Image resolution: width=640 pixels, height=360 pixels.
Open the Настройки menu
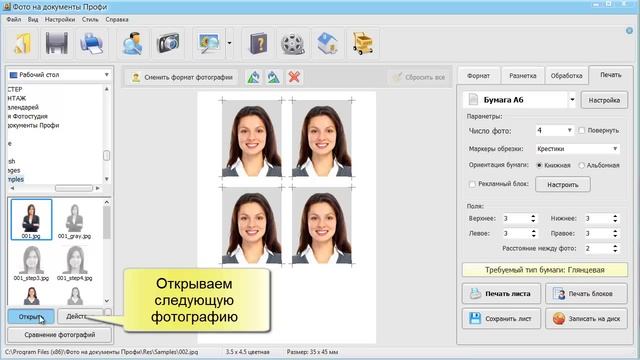click(60, 19)
